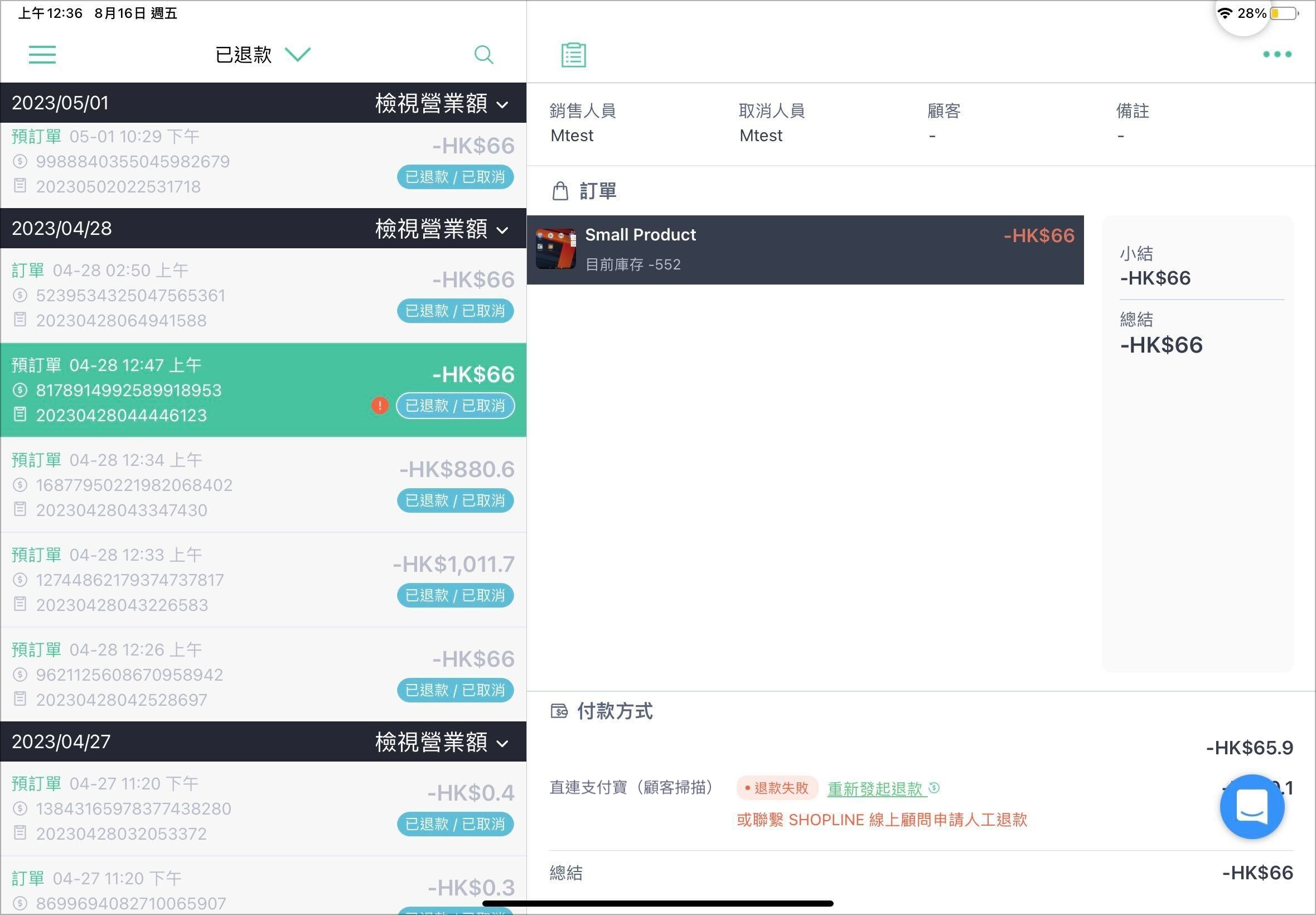Tap the 退款失敗 status badge

(777, 788)
